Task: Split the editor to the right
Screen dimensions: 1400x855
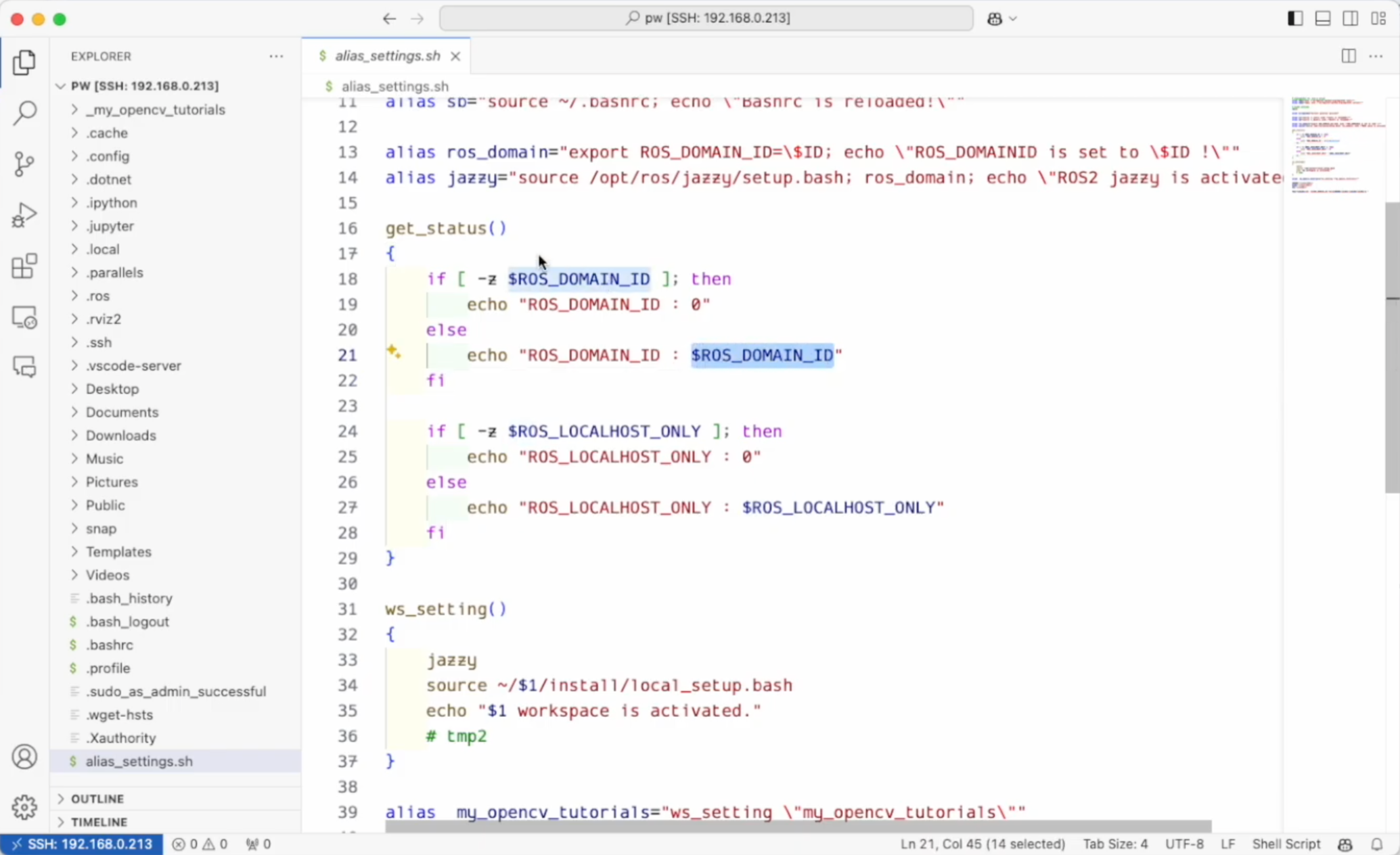Action: click(1348, 56)
